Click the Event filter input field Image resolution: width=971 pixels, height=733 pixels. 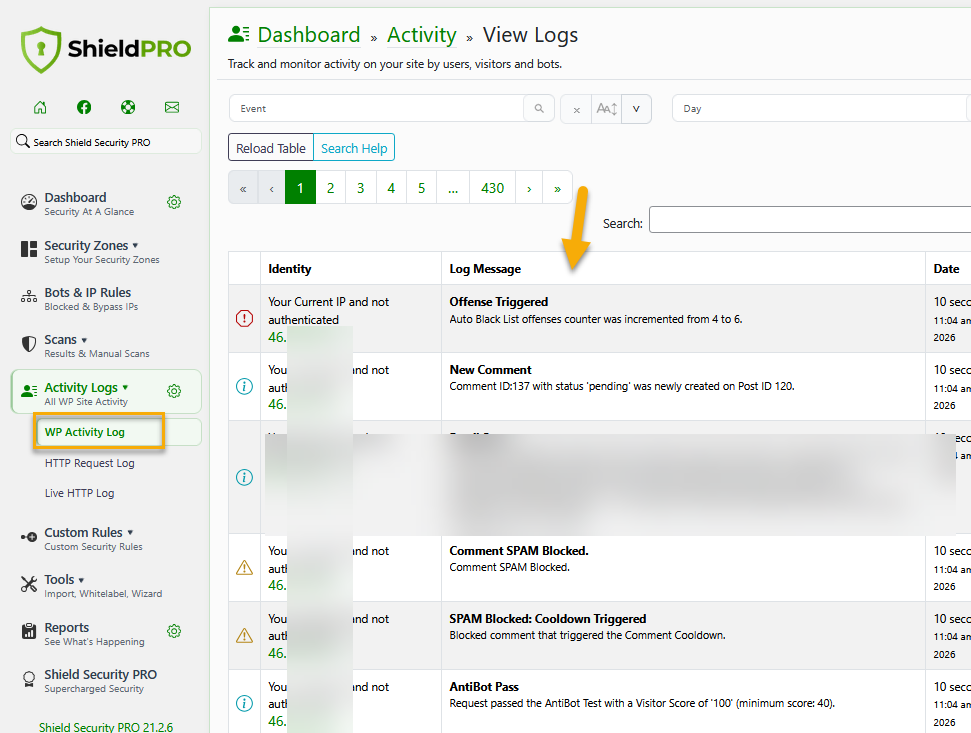[x=377, y=108]
